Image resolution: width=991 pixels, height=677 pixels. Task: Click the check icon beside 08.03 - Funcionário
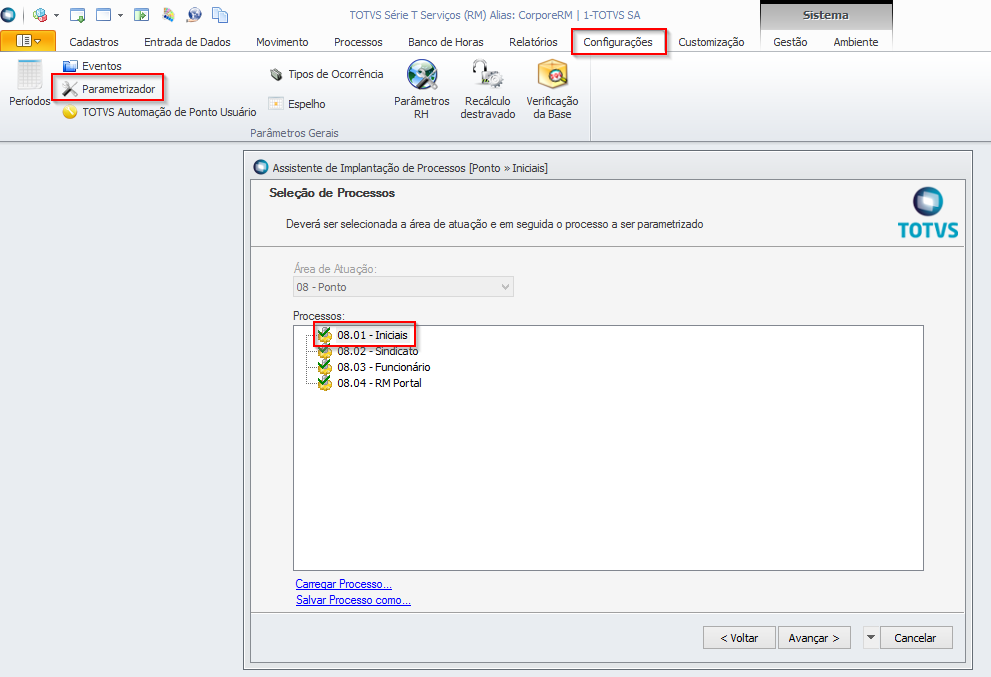tap(325, 367)
